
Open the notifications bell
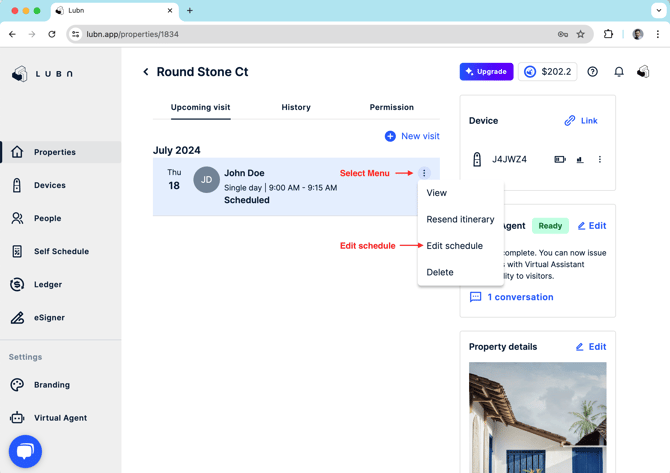pyautogui.click(x=619, y=72)
